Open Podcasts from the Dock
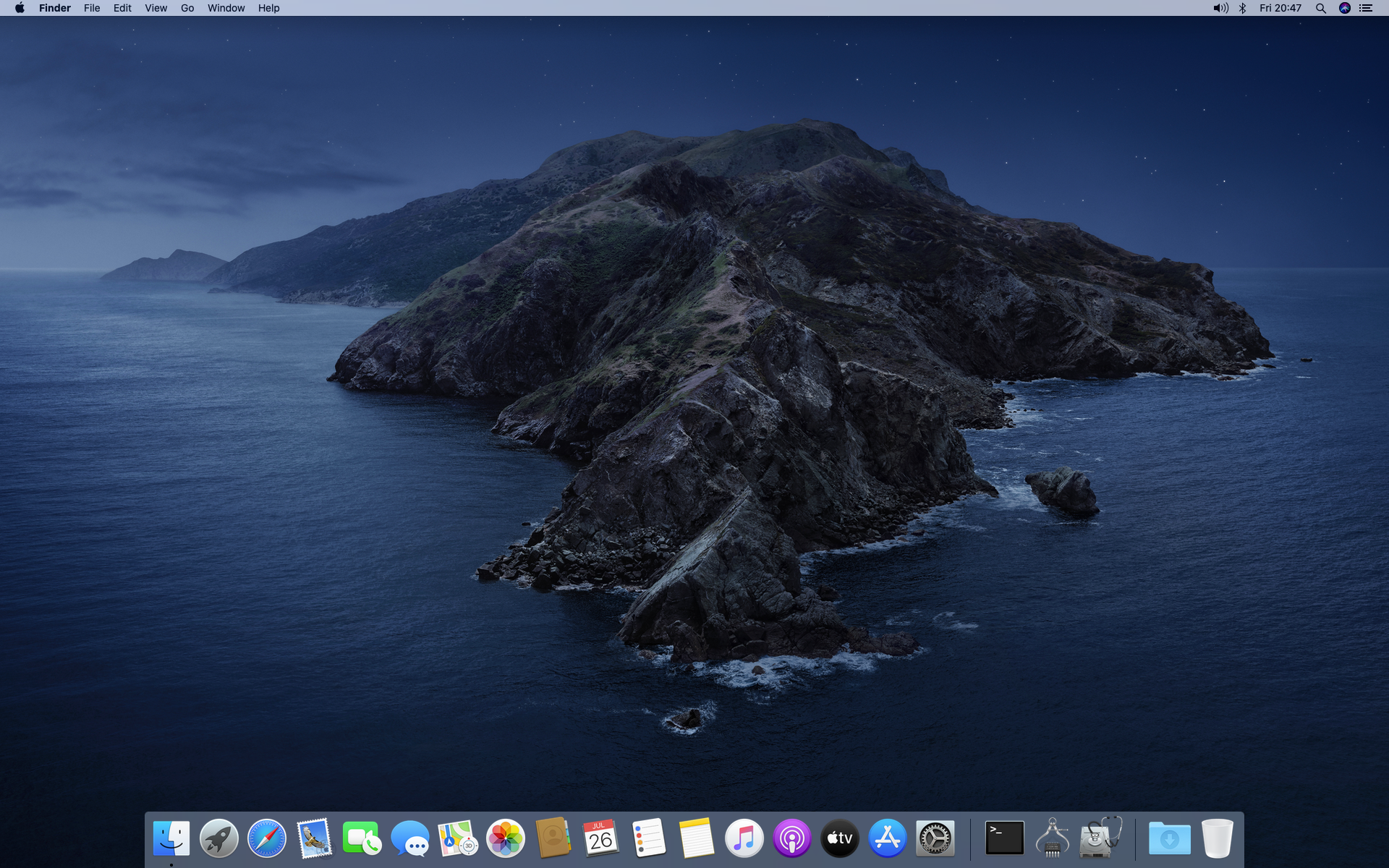This screenshot has height=868, width=1389. pos(791,838)
